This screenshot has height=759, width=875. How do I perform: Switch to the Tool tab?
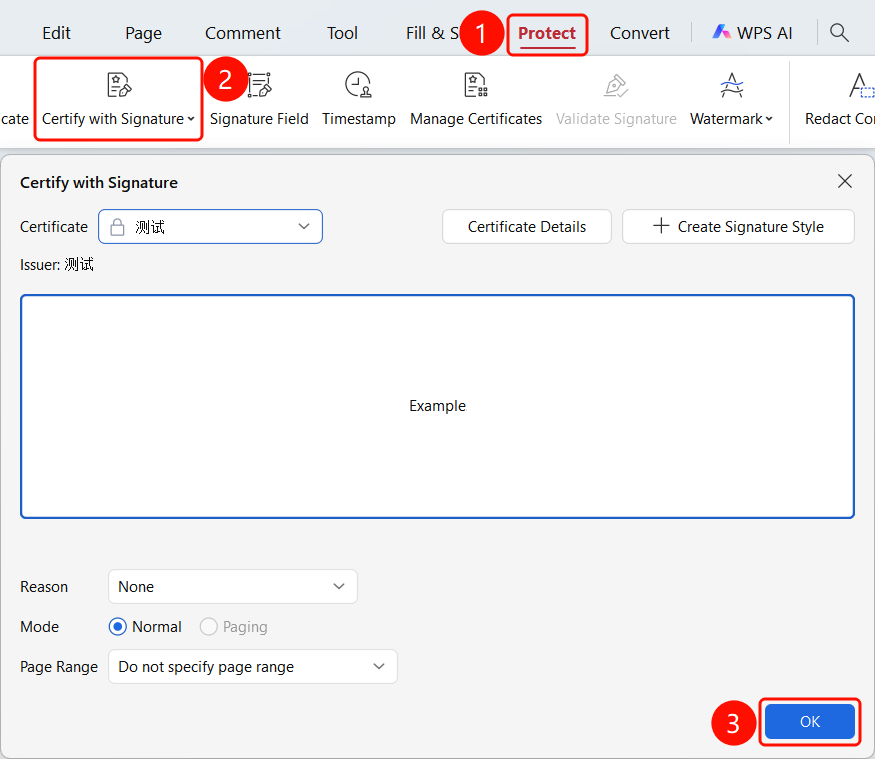(x=342, y=33)
